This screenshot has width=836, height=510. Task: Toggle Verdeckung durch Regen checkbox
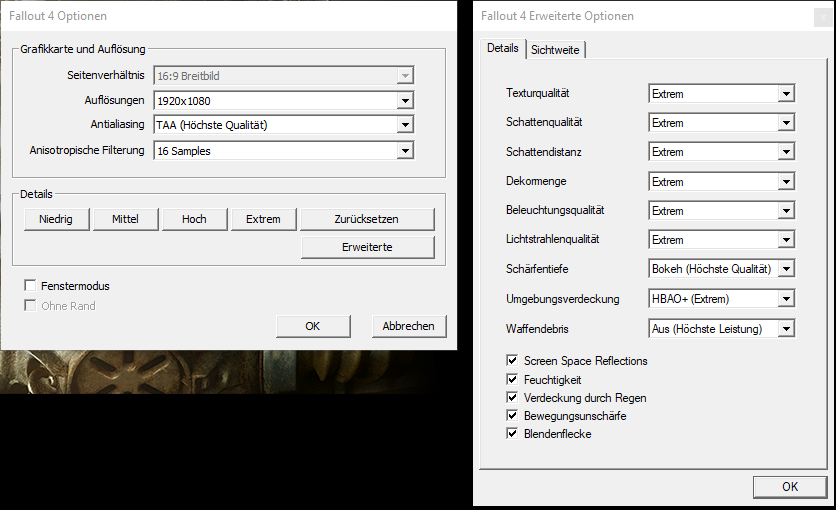512,398
